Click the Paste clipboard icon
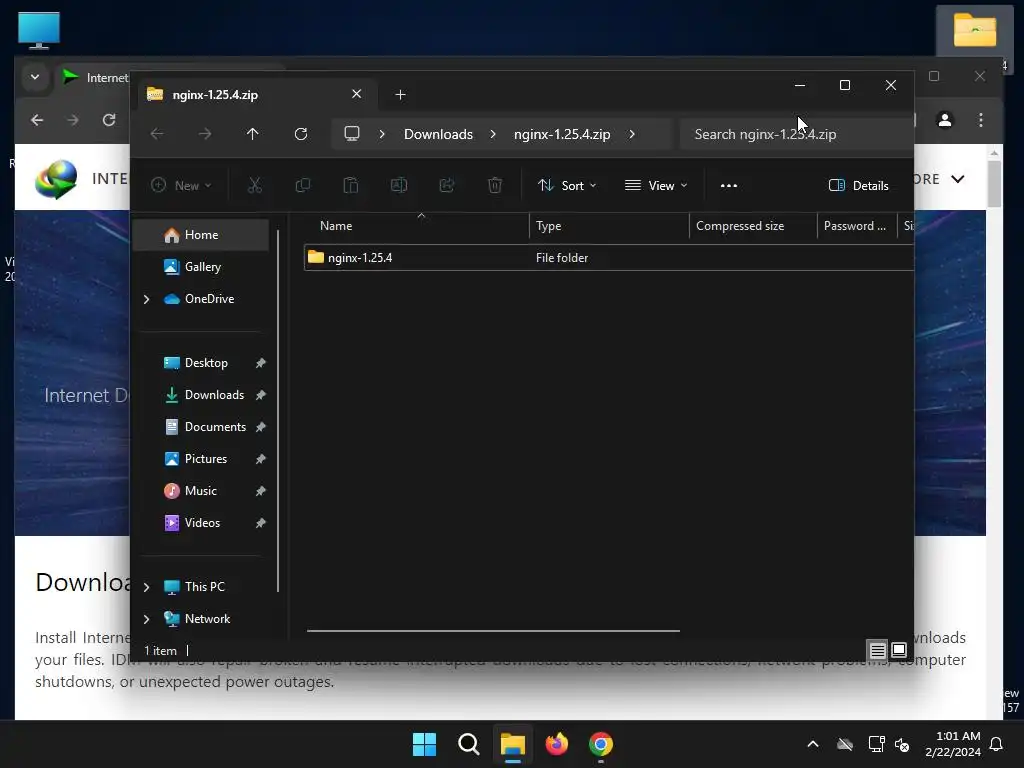This screenshot has width=1024, height=768. 351,185
